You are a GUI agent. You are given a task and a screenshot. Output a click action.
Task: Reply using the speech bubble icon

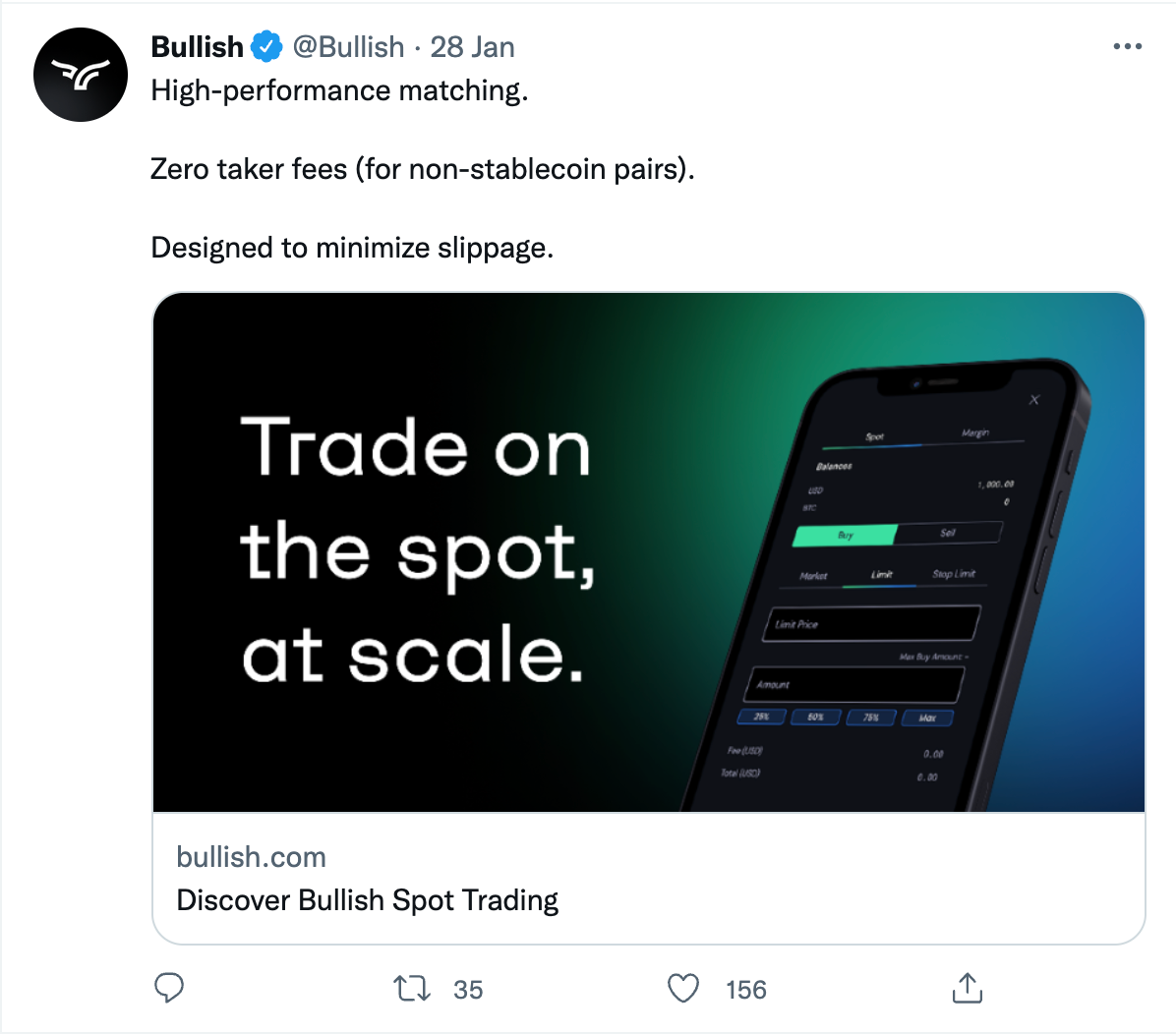[169, 988]
